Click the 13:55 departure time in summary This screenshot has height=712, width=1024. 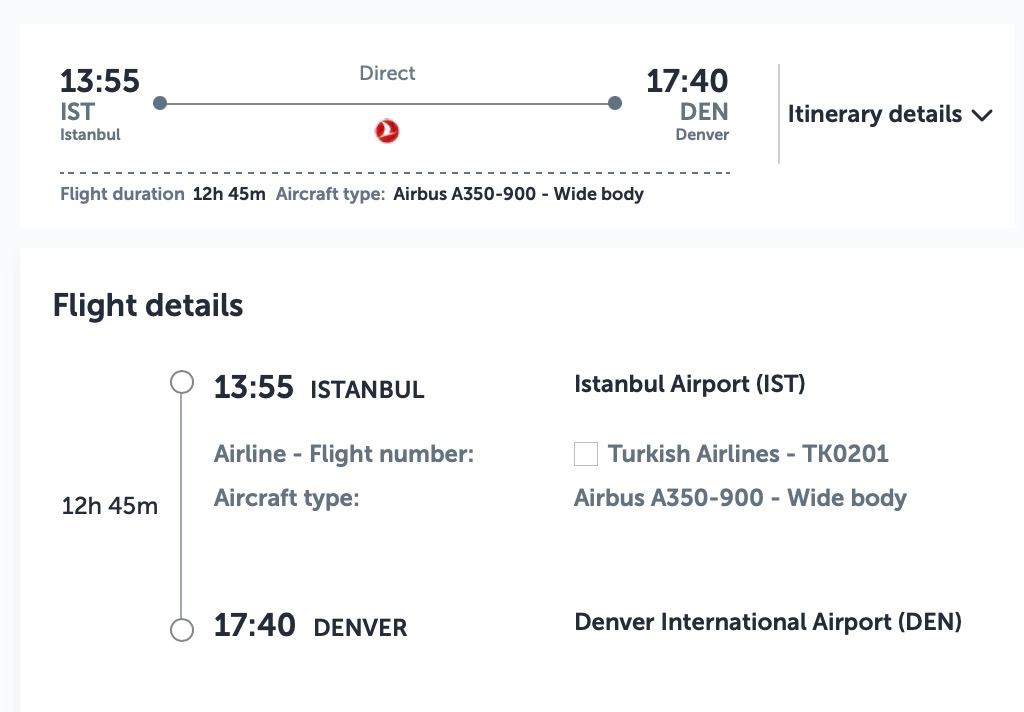[100, 80]
